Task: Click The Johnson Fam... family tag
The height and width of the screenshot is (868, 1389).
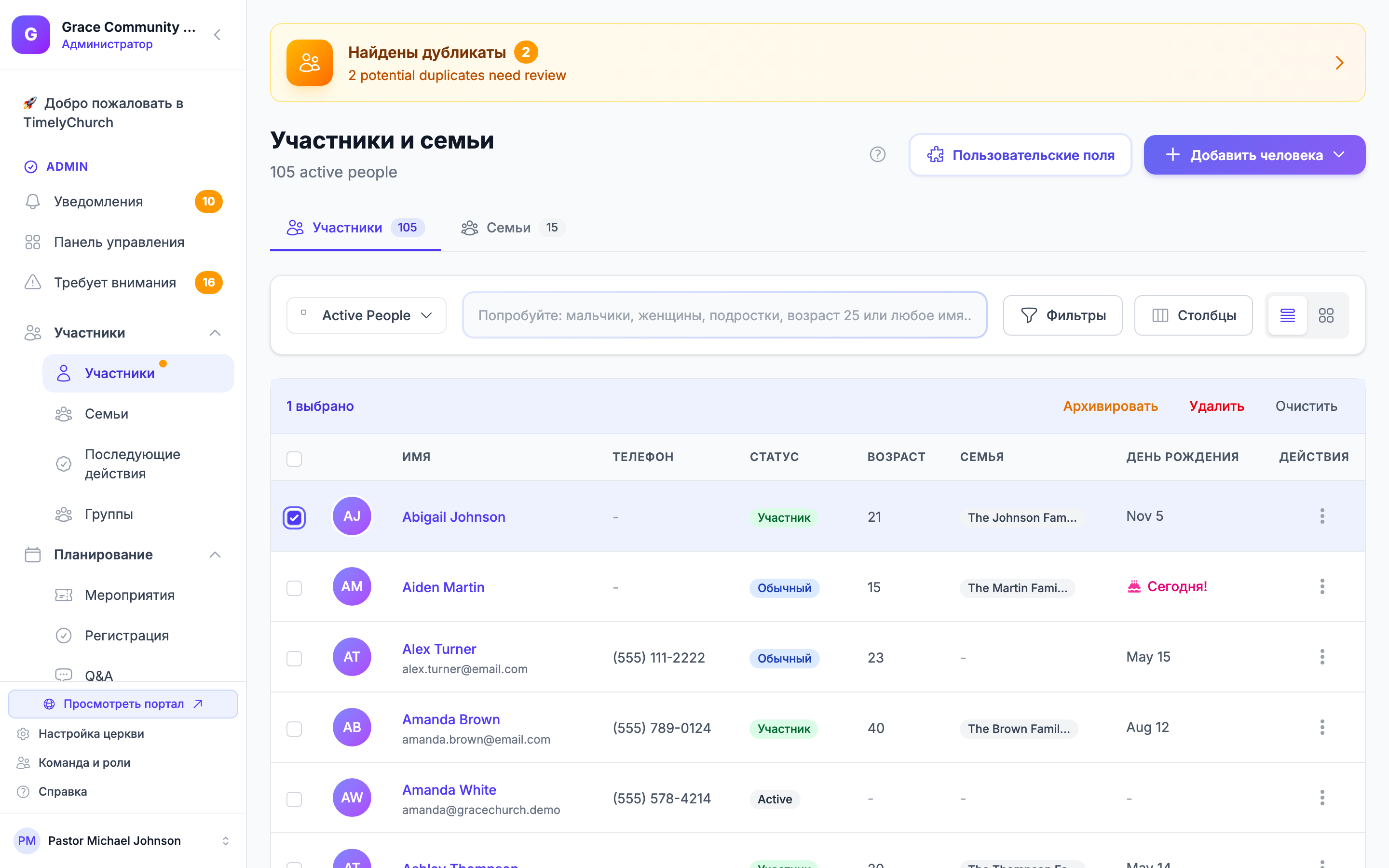Action: (1021, 517)
